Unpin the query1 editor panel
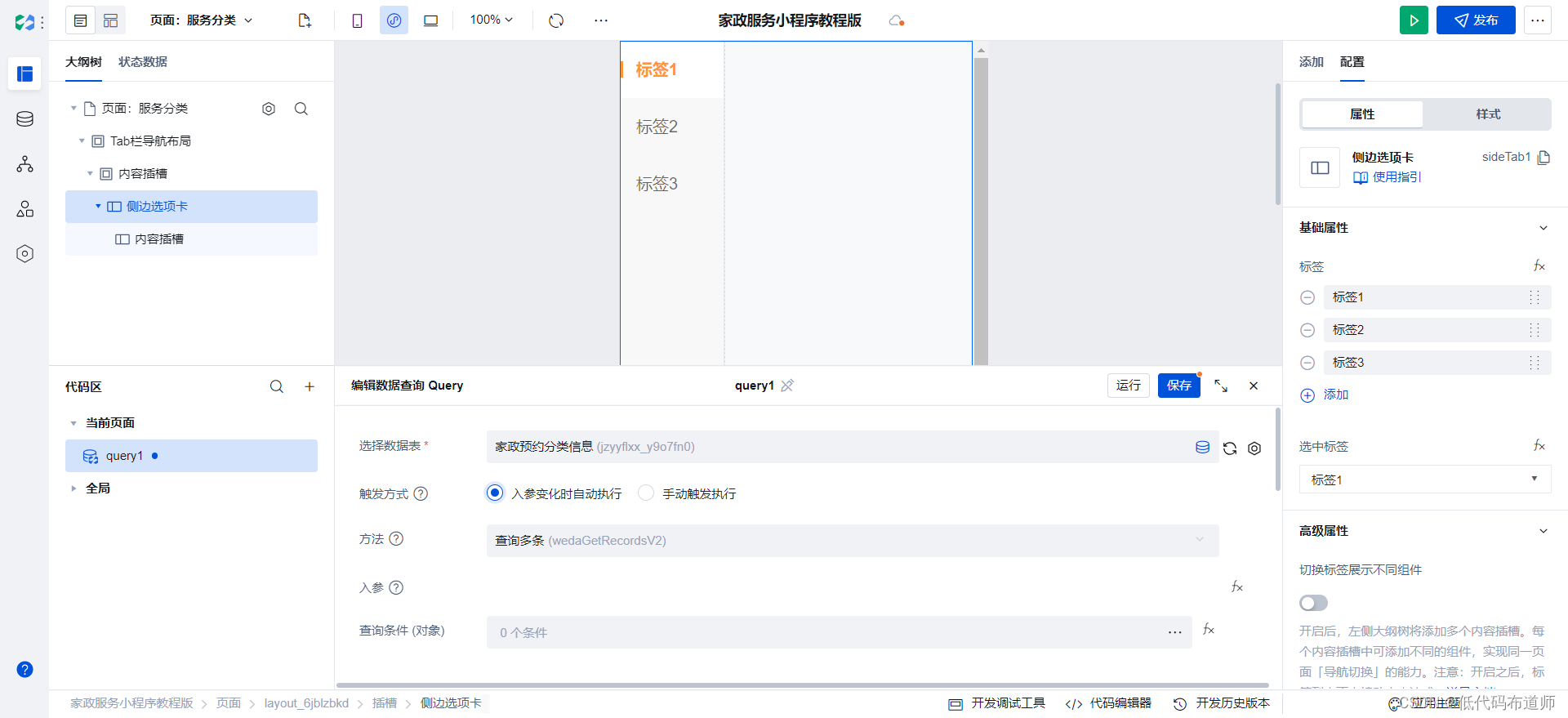The width and height of the screenshot is (1568, 718). click(x=787, y=386)
